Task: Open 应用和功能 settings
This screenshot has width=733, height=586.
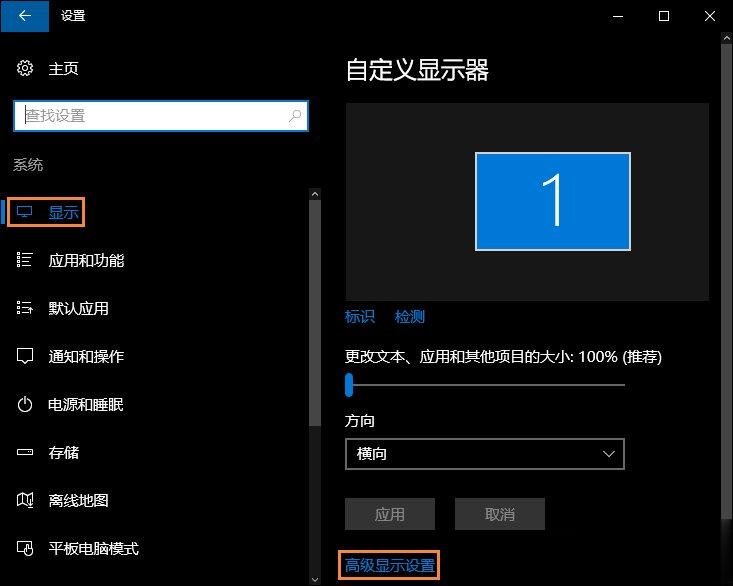Action: point(86,260)
